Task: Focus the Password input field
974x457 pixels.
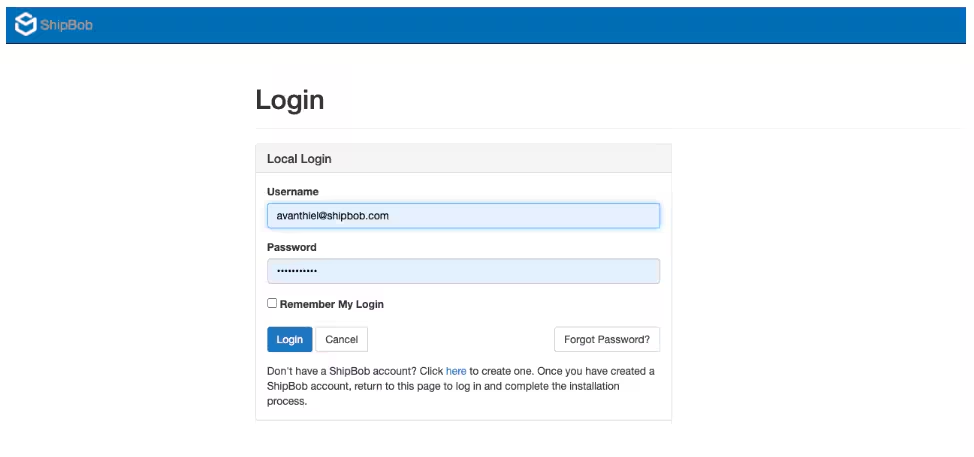Action: [x=463, y=271]
